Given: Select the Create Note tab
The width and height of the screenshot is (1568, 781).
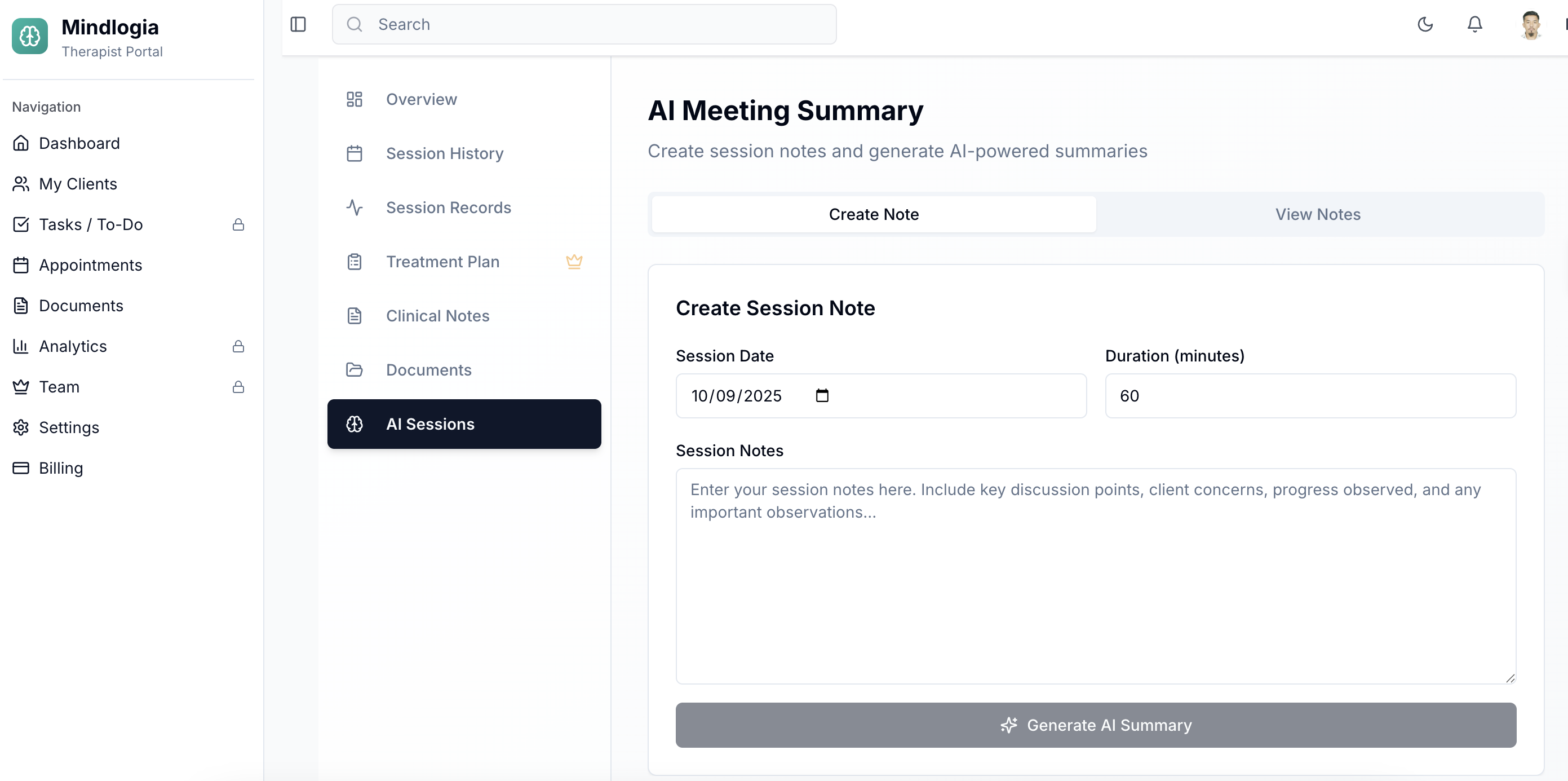Looking at the screenshot, I should pyautogui.click(x=874, y=214).
